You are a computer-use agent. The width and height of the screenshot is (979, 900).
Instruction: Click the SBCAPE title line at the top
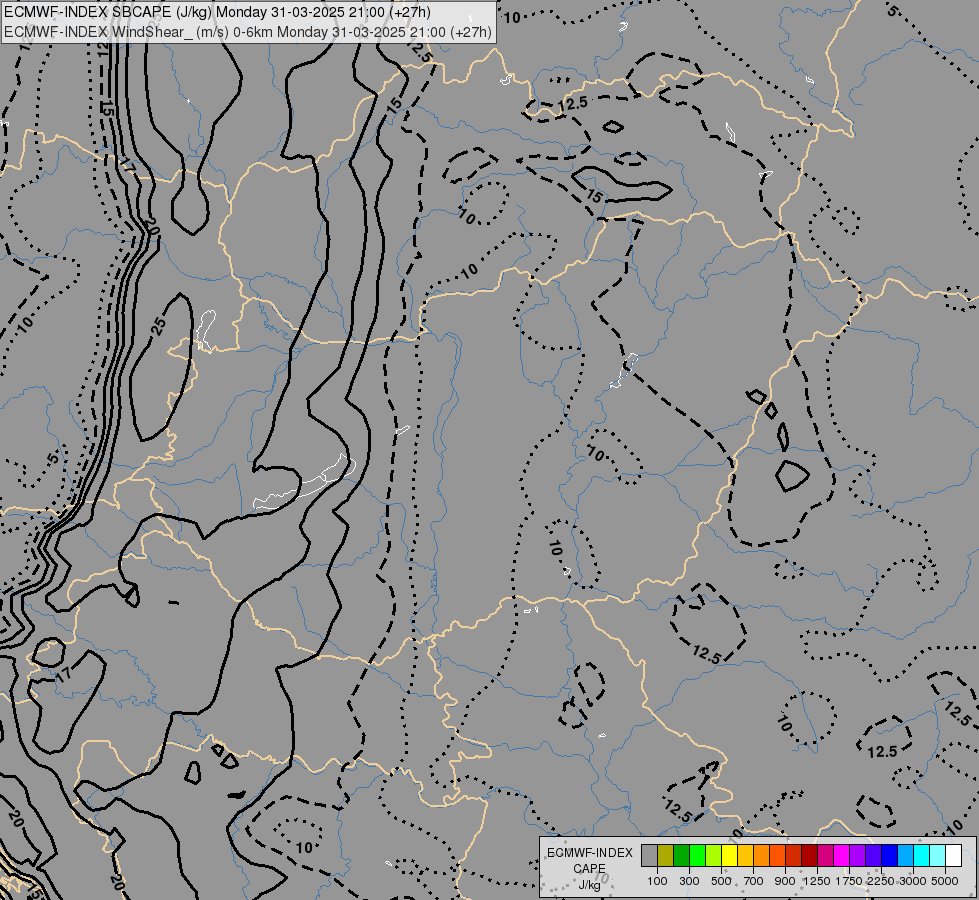[x=217, y=12]
